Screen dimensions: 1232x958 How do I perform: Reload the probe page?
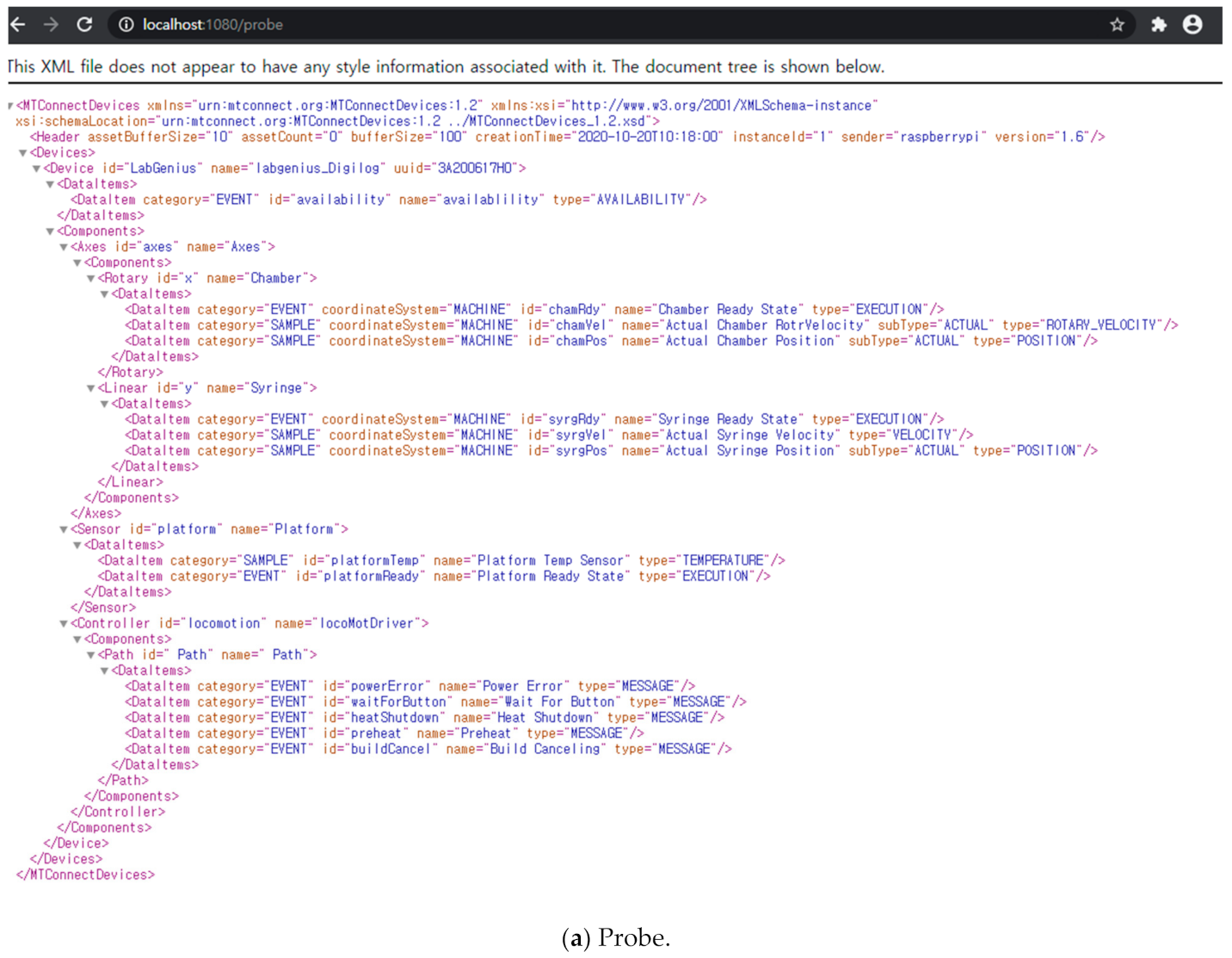(84, 24)
